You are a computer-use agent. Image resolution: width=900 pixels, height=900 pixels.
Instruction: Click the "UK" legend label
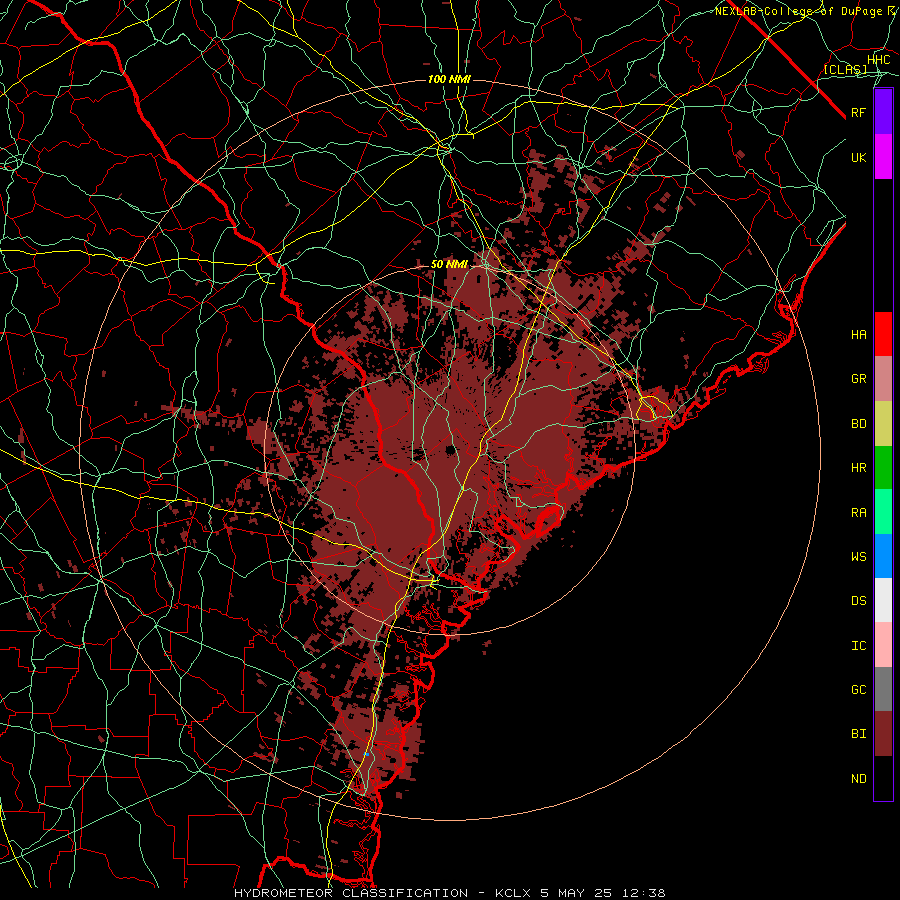click(x=859, y=157)
